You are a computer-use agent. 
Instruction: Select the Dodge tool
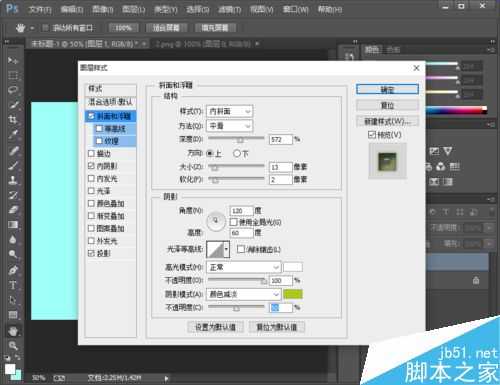coord(13,255)
